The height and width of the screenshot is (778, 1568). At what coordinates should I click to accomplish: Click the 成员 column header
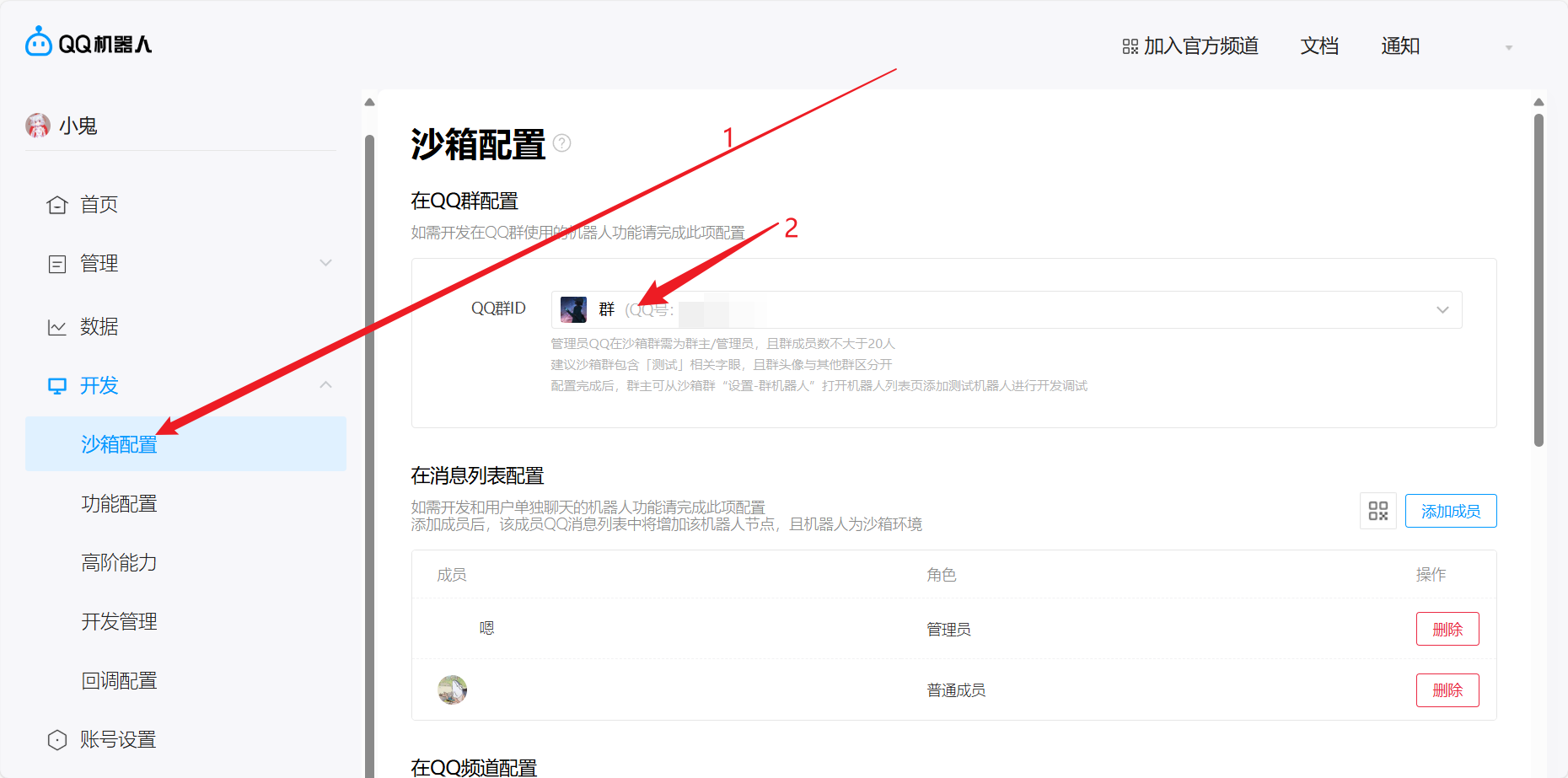[452, 575]
